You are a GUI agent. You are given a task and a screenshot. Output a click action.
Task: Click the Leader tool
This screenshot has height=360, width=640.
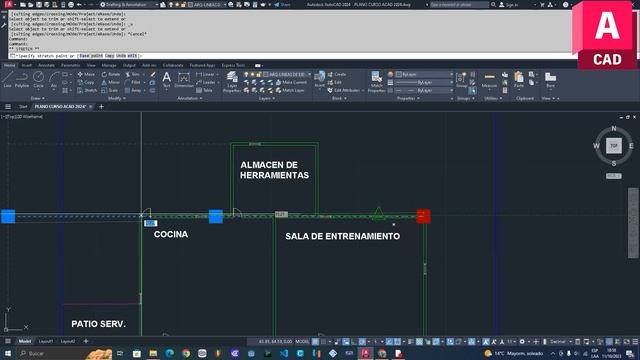point(205,82)
